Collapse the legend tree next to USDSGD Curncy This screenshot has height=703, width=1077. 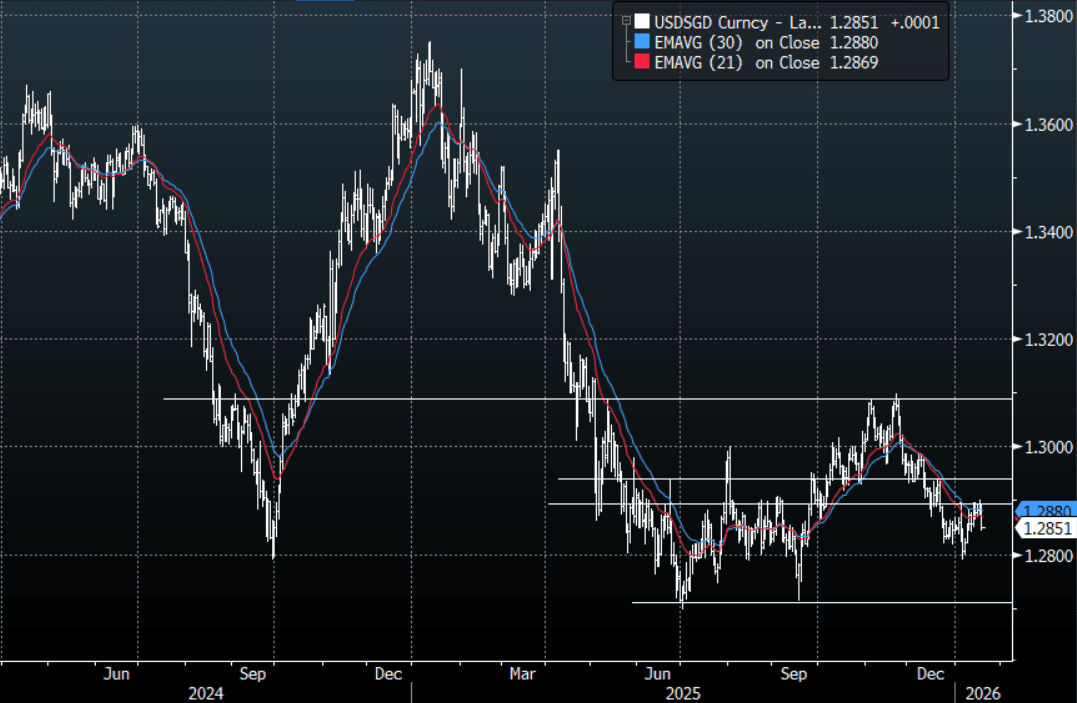[x=626, y=21]
